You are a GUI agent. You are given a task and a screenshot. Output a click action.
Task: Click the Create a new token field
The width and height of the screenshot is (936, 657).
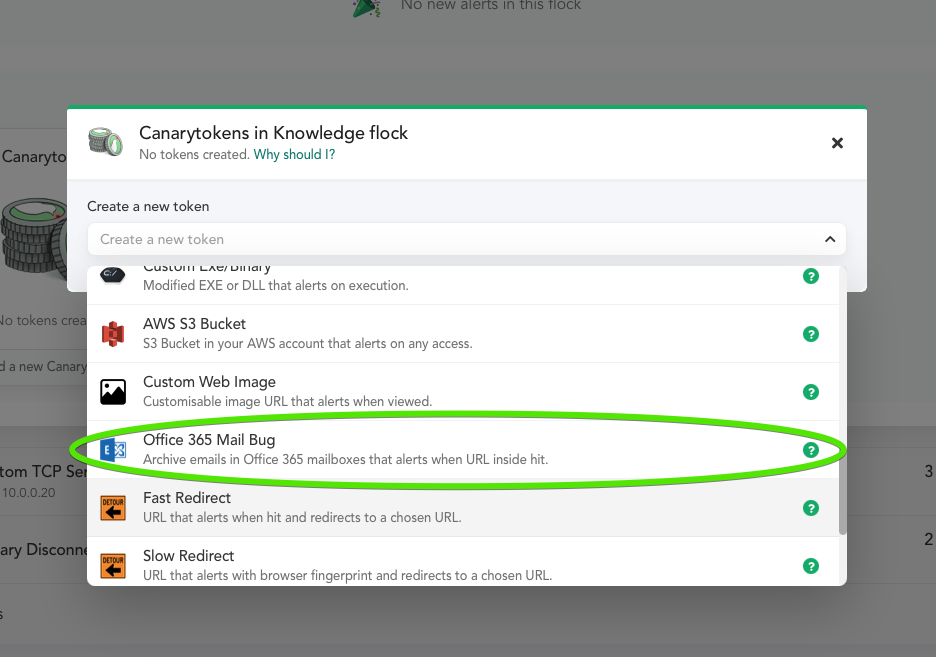pyautogui.click(x=466, y=239)
